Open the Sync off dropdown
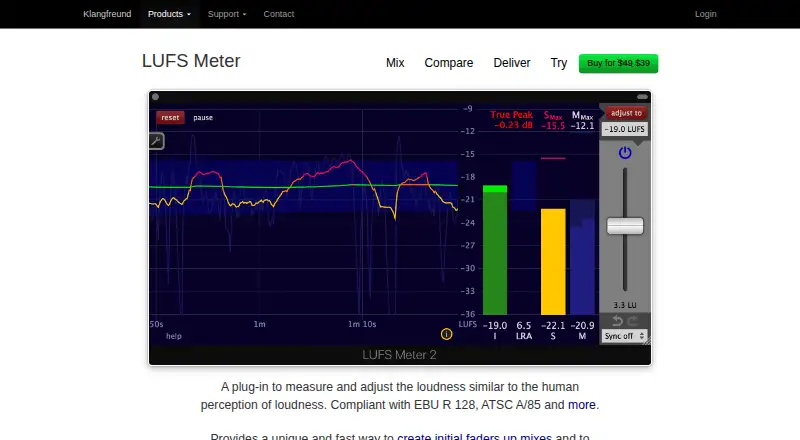Image resolution: width=800 pixels, height=440 pixels. 624,336
